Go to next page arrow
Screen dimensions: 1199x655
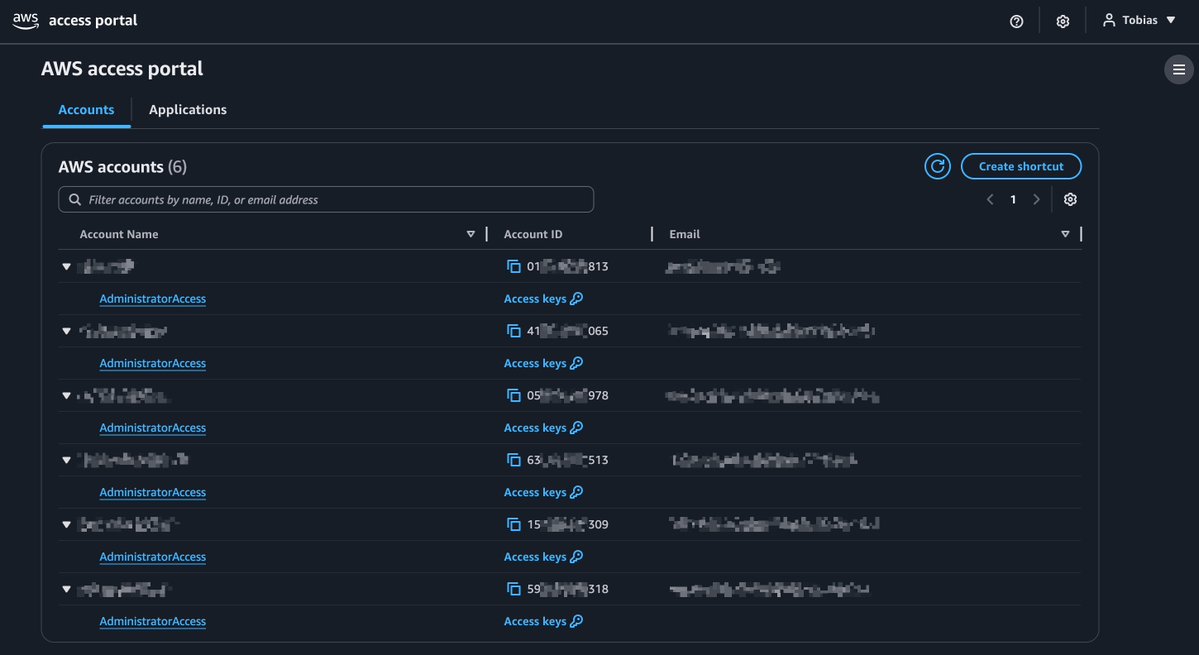(1037, 199)
